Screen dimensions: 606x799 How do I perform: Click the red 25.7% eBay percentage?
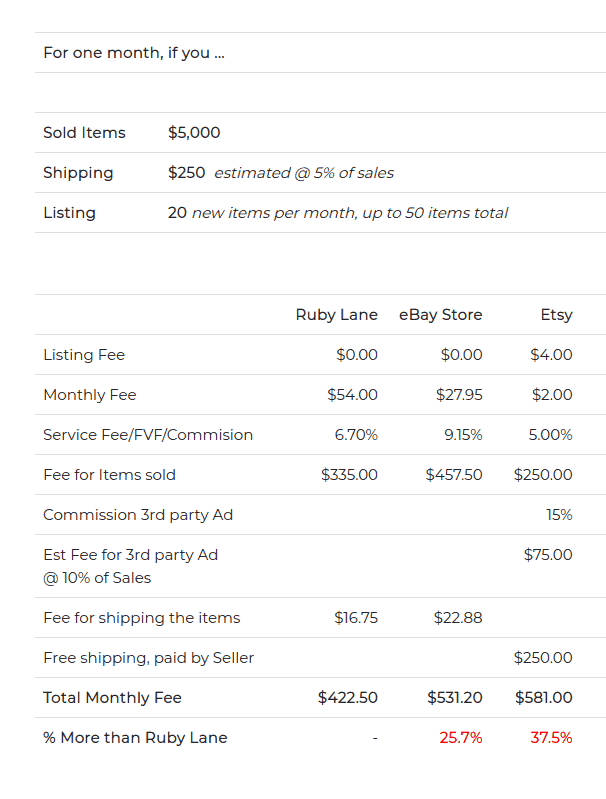(x=461, y=738)
